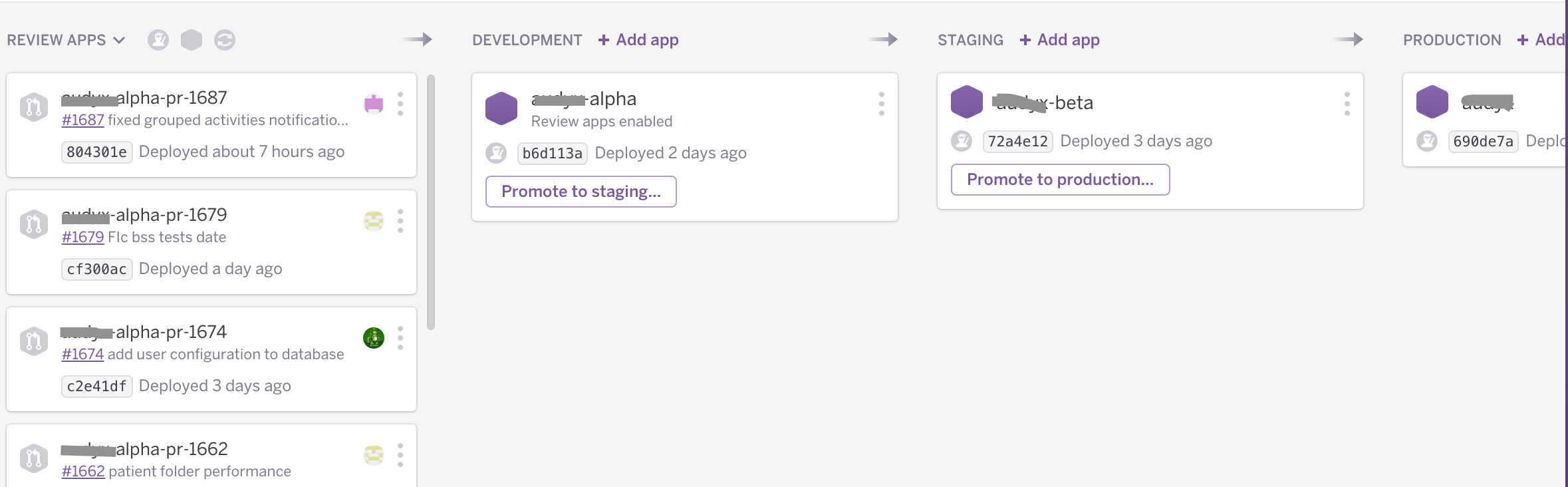Screen dimensions: 1568x487
Task: Open pull request #1674 link
Action: [82, 354]
